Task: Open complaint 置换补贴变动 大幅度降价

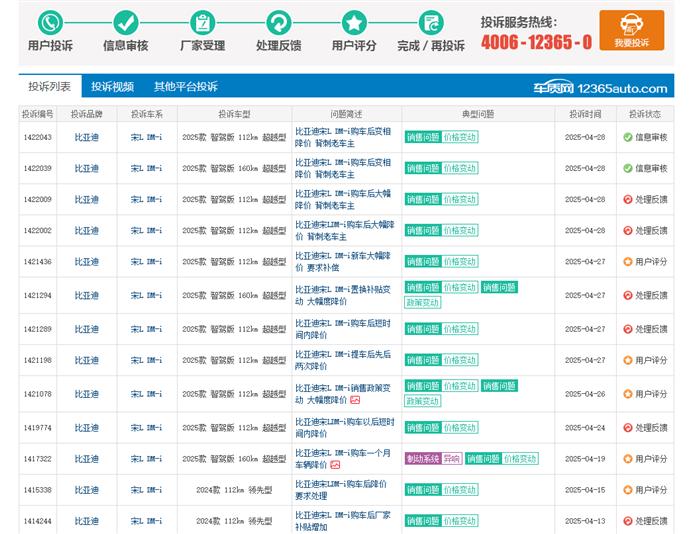Action: pos(343,295)
